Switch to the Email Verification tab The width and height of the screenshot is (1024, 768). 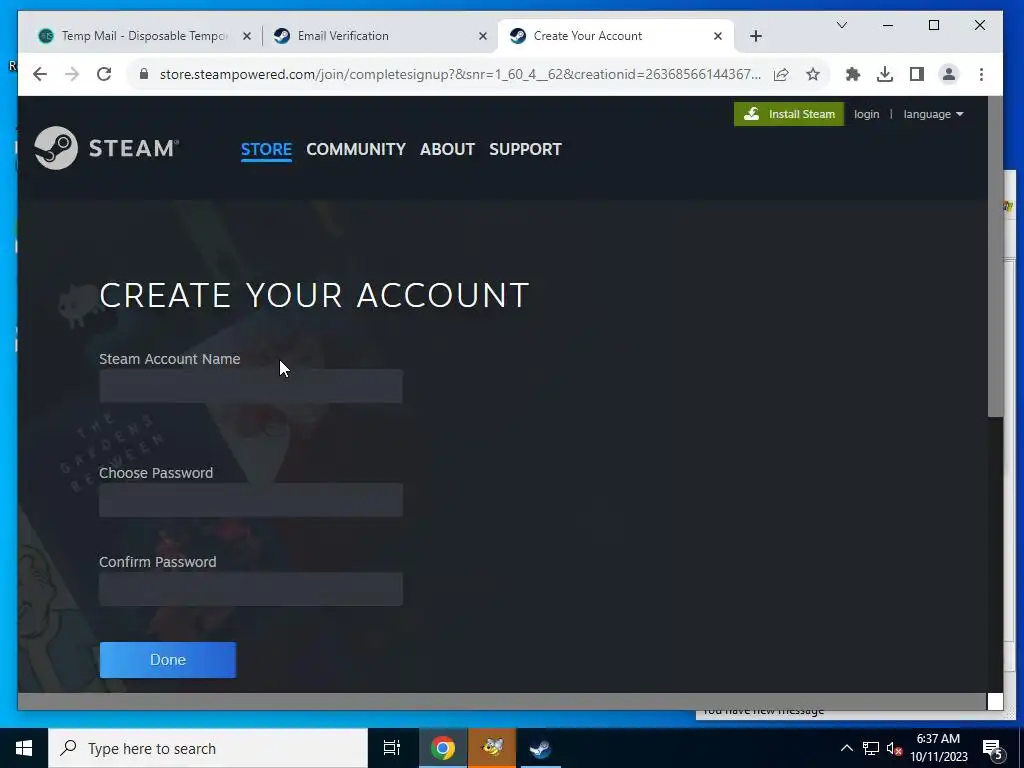(381, 36)
